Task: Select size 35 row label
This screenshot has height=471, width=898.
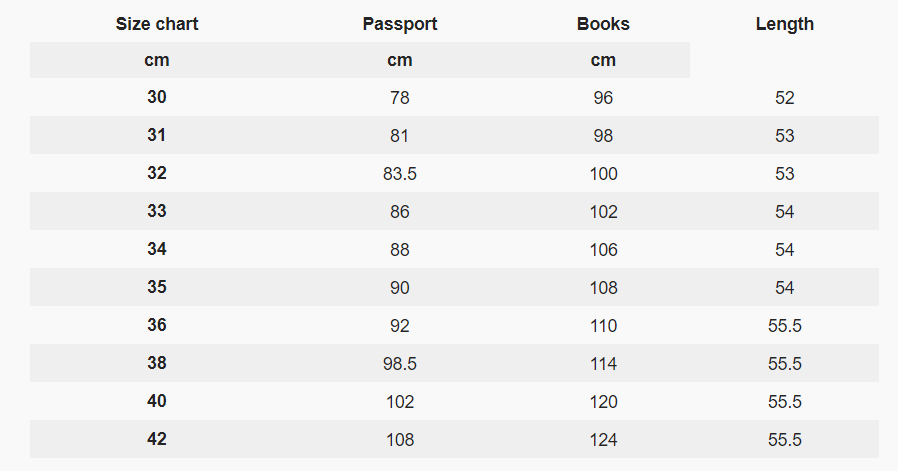Action: point(157,288)
